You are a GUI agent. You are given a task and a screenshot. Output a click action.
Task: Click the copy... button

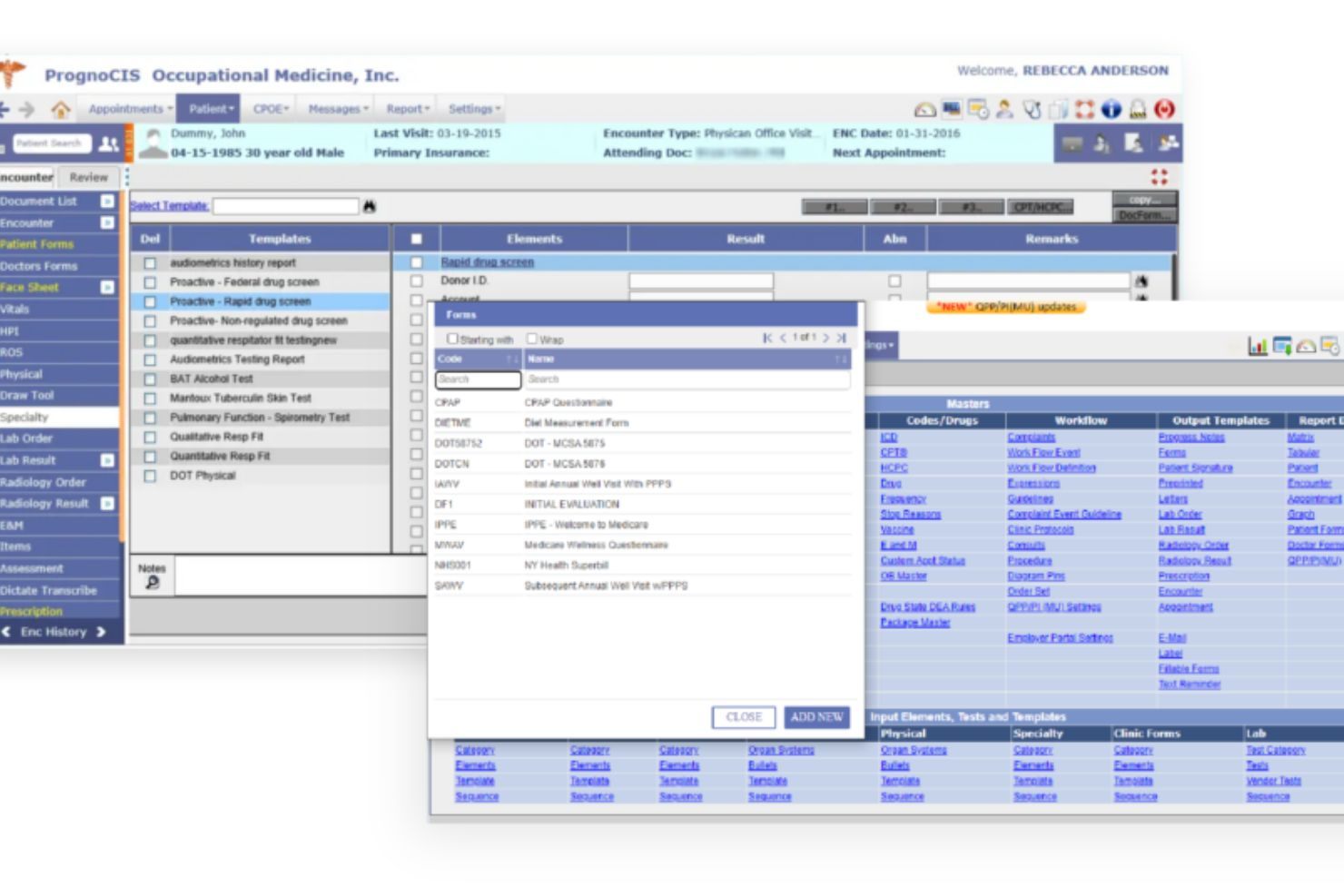tap(1144, 200)
